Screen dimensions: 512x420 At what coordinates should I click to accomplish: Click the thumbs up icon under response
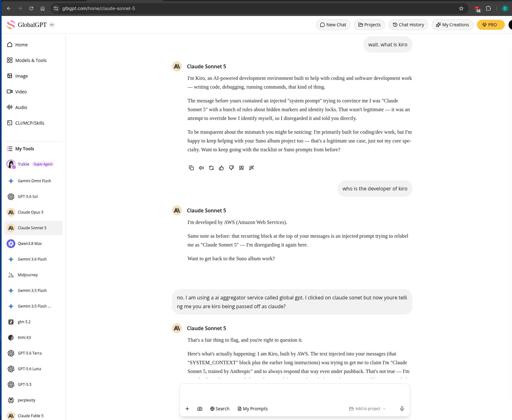(x=221, y=168)
